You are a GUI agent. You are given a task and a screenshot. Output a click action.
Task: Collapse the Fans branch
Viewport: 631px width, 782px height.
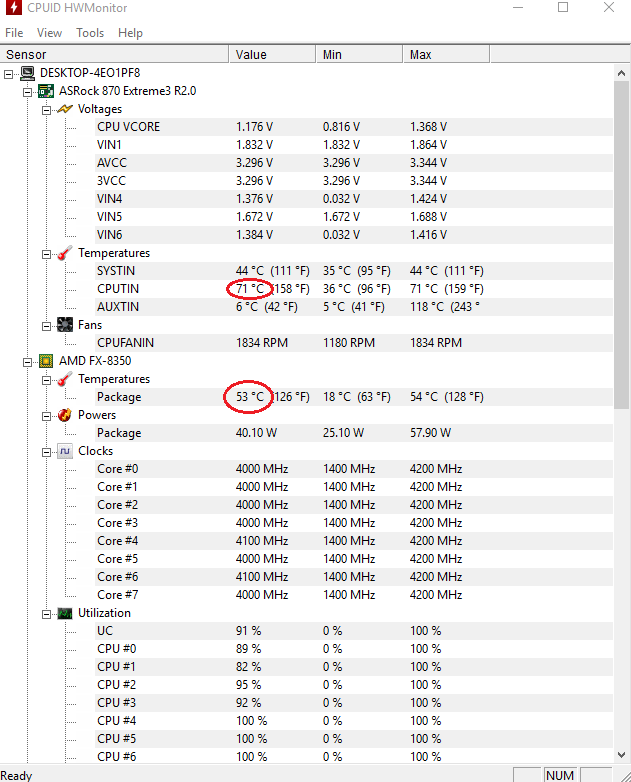click(x=46, y=326)
